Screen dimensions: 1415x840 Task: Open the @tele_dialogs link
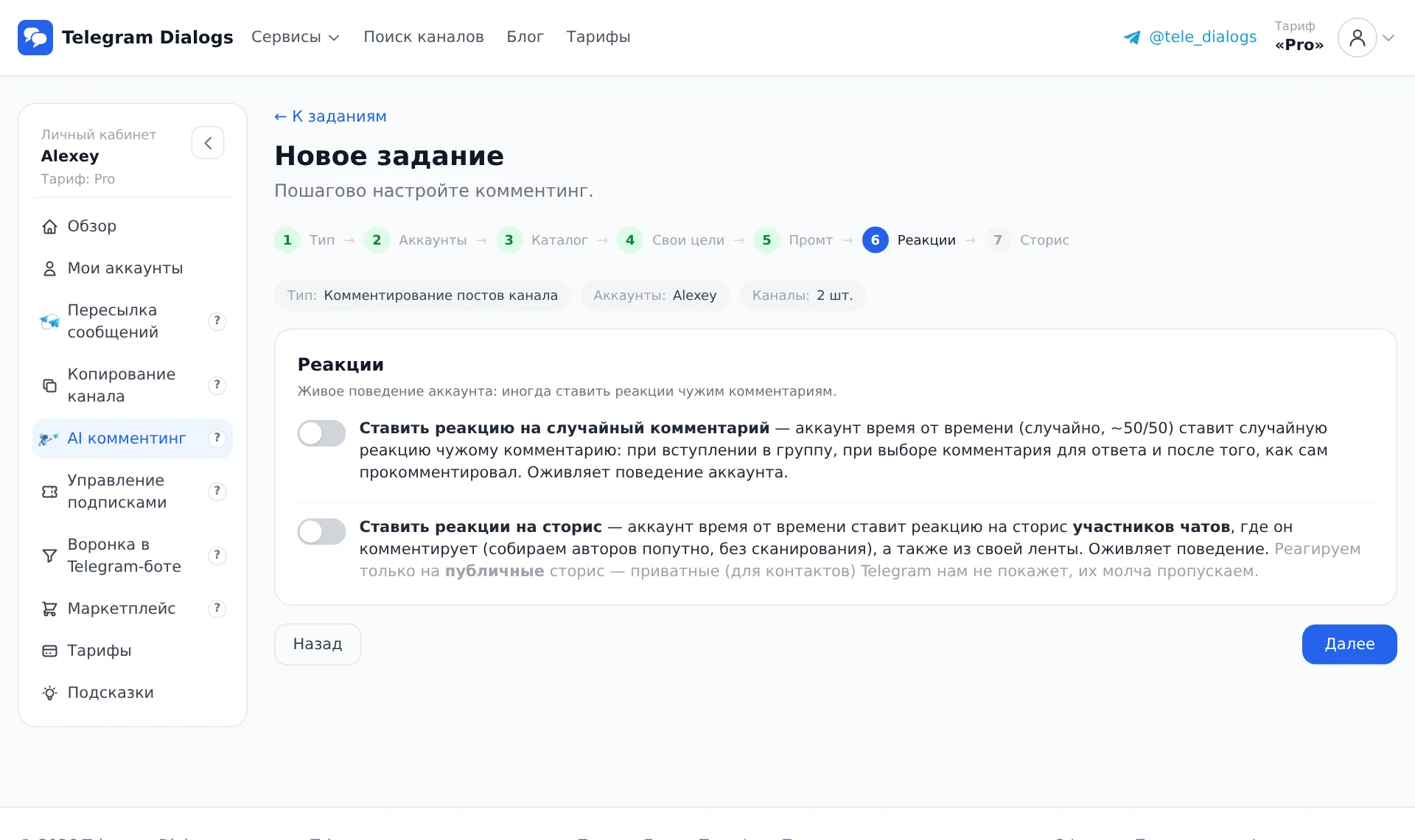click(x=1203, y=37)
